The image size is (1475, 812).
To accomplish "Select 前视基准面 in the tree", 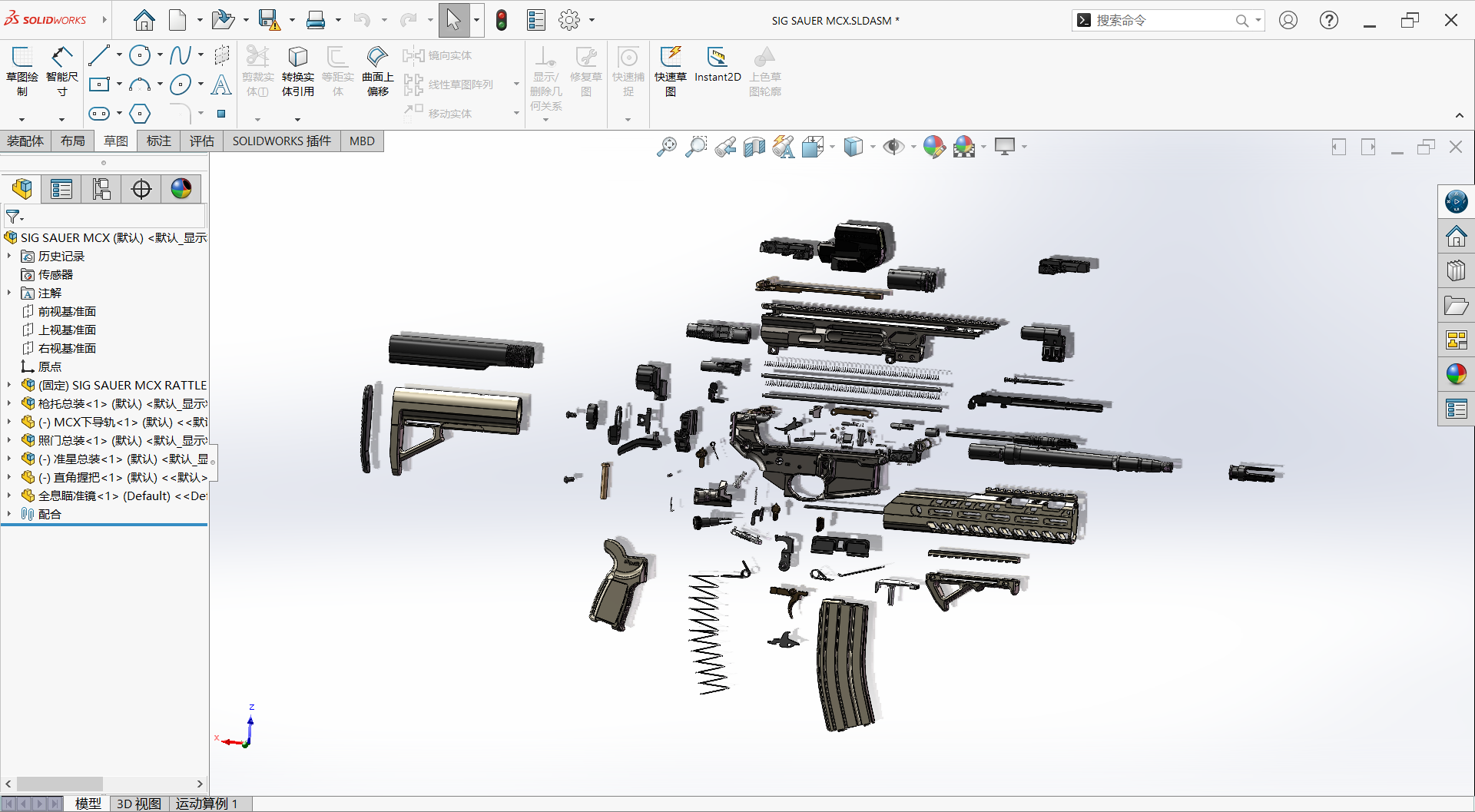I will point(67,311).
